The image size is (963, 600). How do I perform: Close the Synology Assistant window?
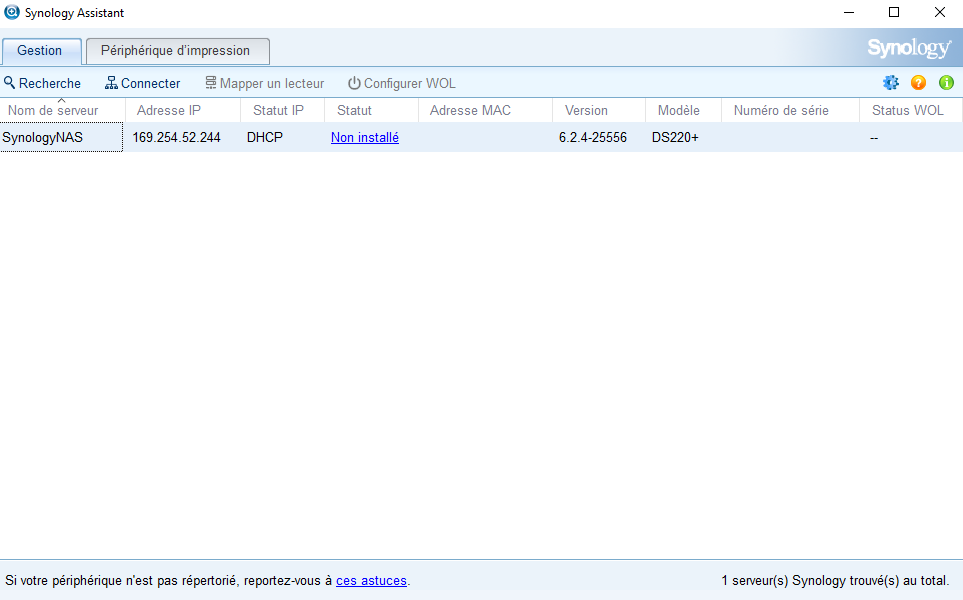pyautogui.click(x=940, y=12)
